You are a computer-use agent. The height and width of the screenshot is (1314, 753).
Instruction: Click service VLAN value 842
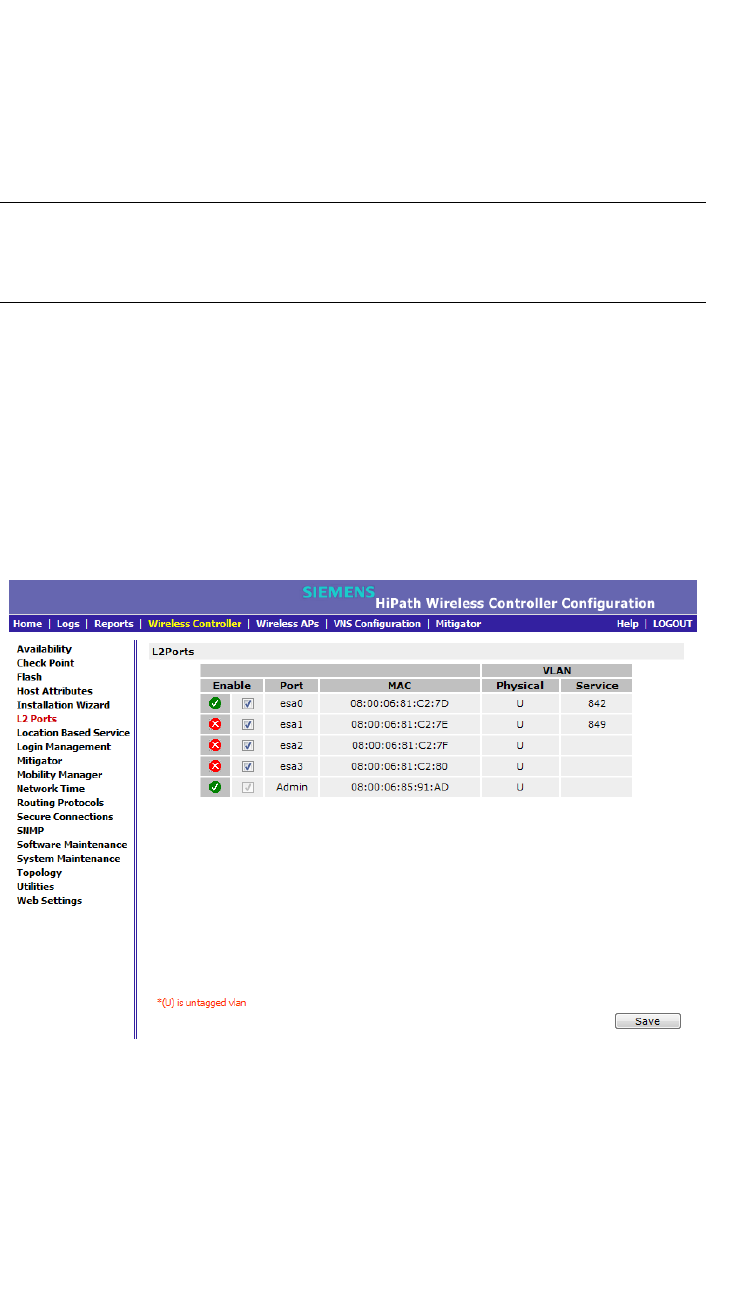(597, 704)
